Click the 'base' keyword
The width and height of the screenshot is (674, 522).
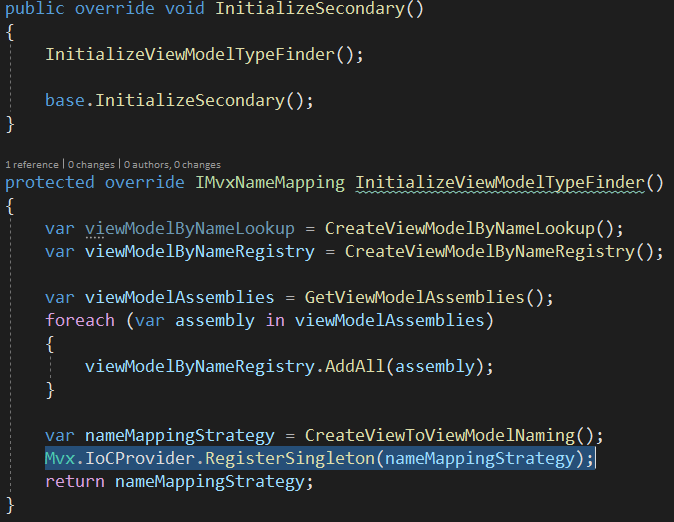[x=65, y=100]
